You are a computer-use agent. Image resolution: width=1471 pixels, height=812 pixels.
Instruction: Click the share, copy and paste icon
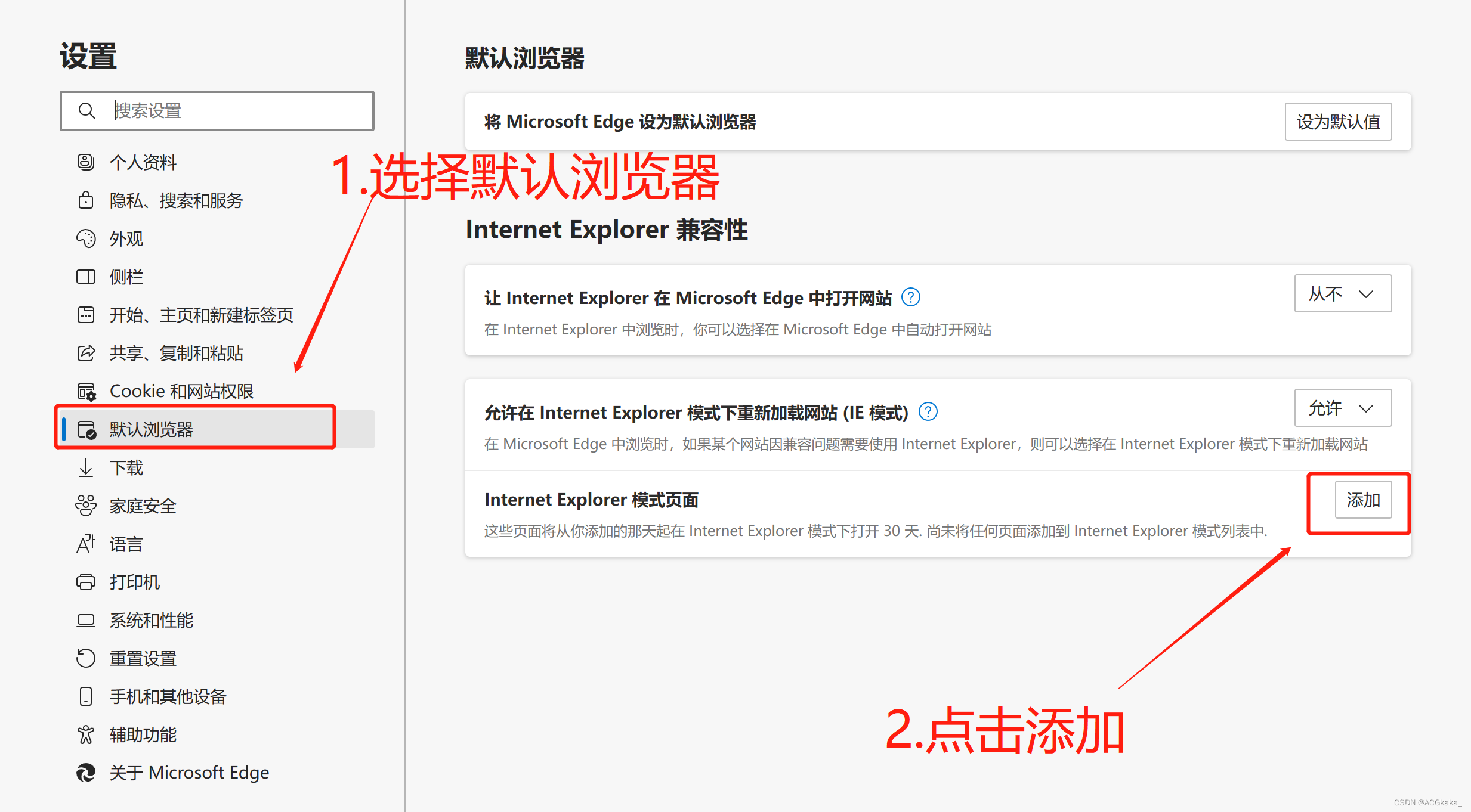coord(86,353)
